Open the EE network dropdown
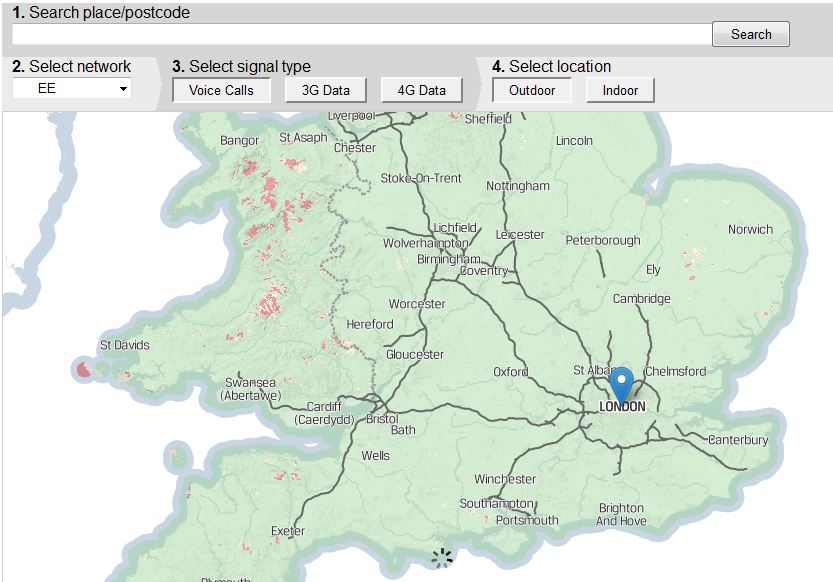Viewport: 833px width, 582px height. click(x=72, y=89)
